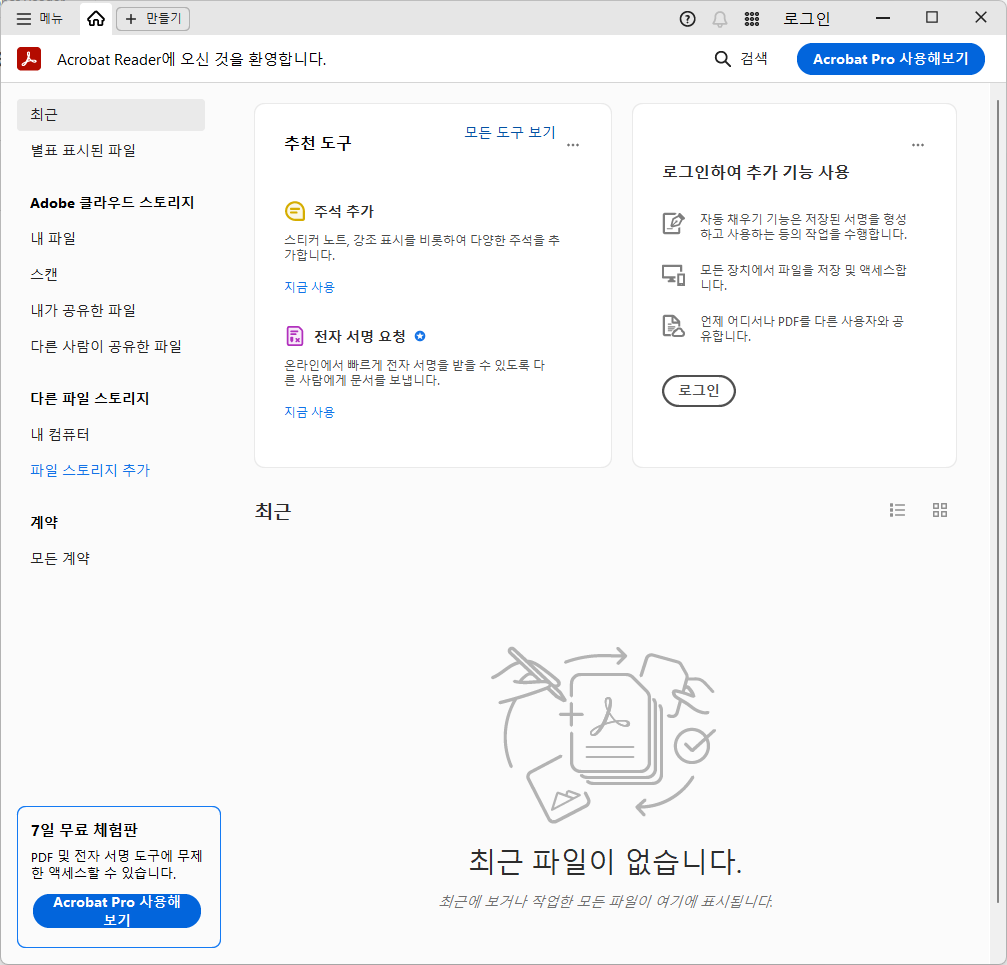The height and width of the screenshot is (965, 1007).
Task: Click the 전자 서명 요청 document icon
Action: (294, 336)
